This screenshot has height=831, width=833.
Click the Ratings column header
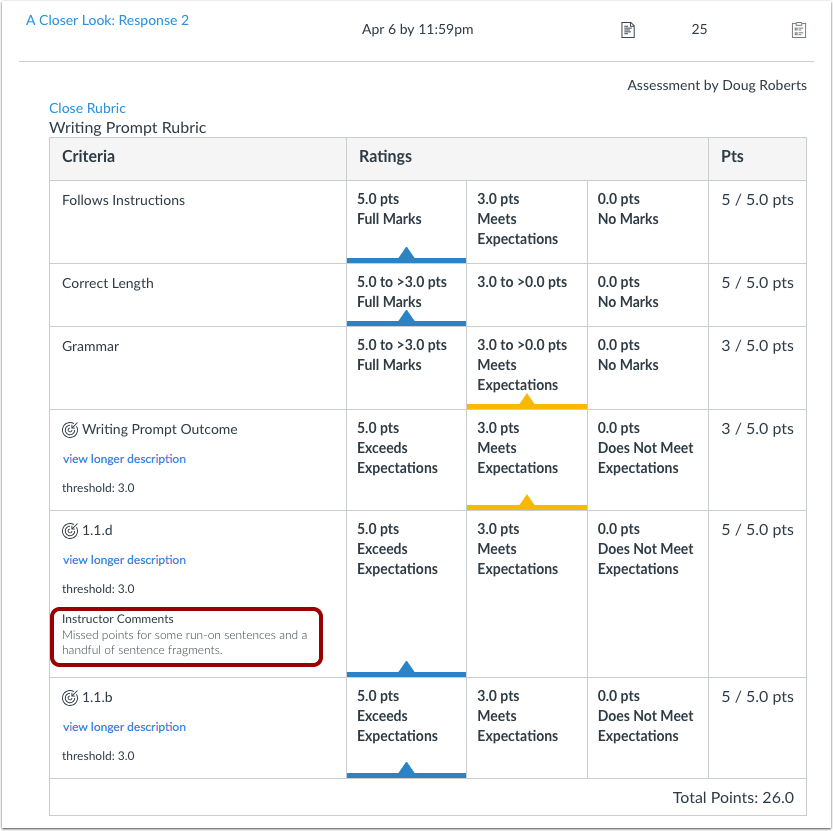[x=385, y=157]
